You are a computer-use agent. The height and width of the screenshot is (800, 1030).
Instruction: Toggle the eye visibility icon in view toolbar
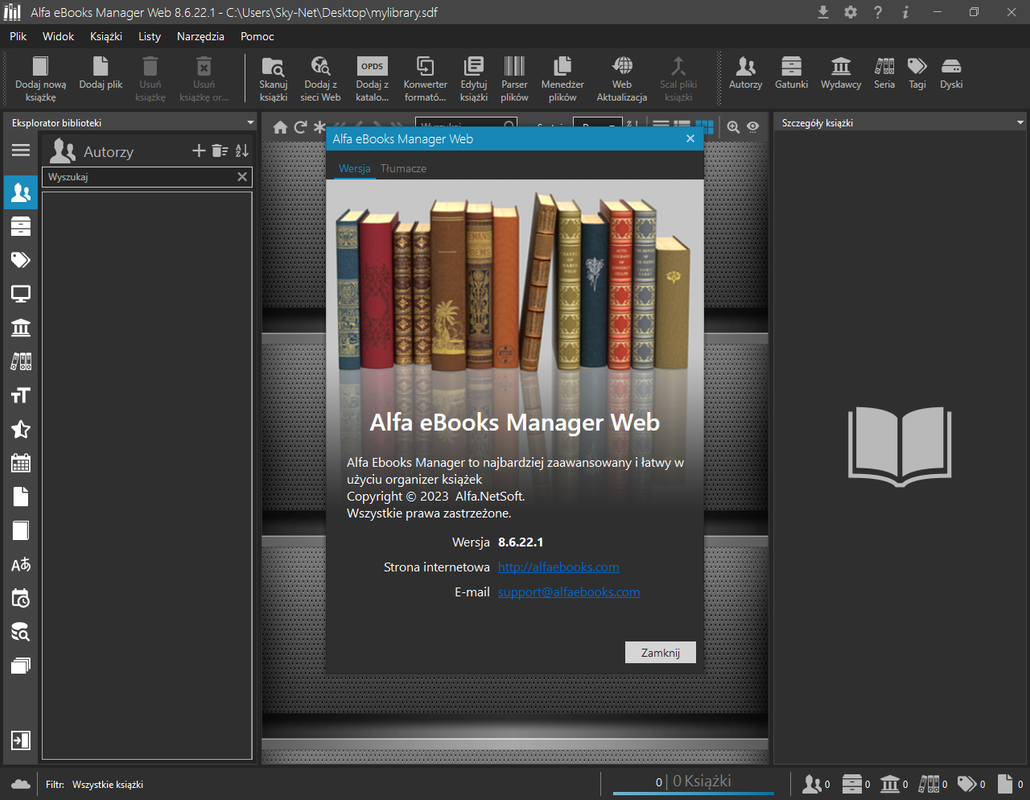tap(753, 127)
